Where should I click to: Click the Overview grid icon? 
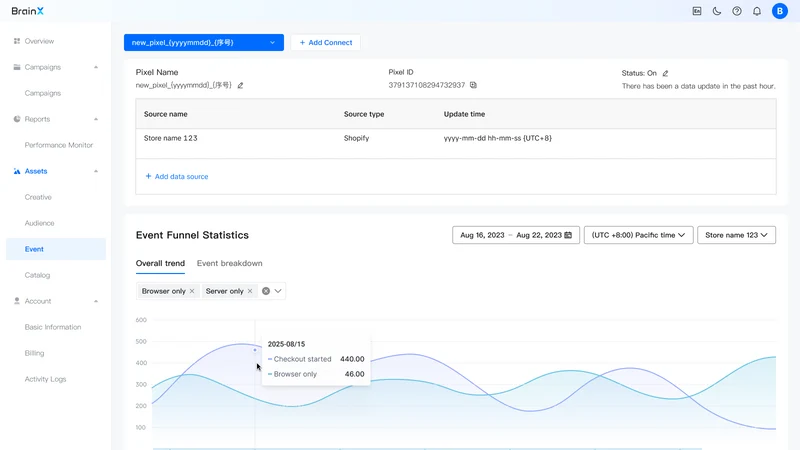coord(17,41)
